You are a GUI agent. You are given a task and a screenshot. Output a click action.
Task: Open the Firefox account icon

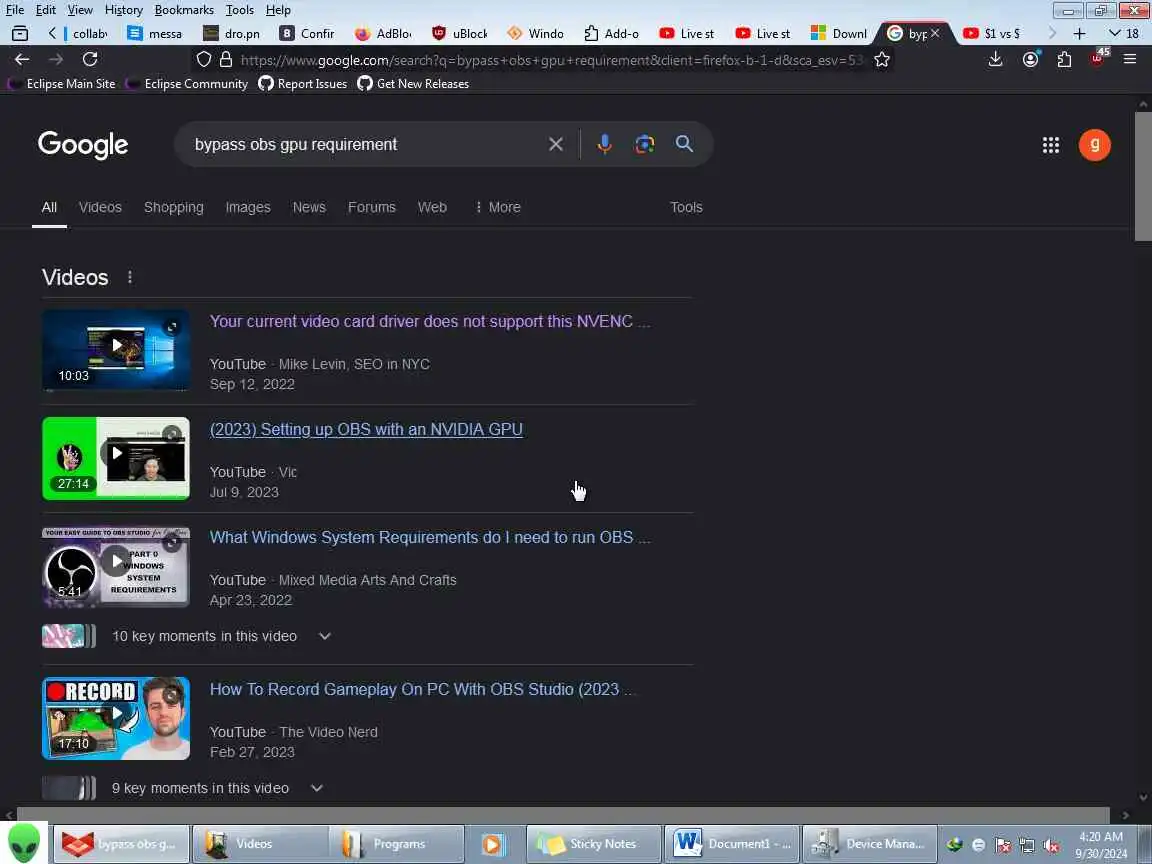1031,60
